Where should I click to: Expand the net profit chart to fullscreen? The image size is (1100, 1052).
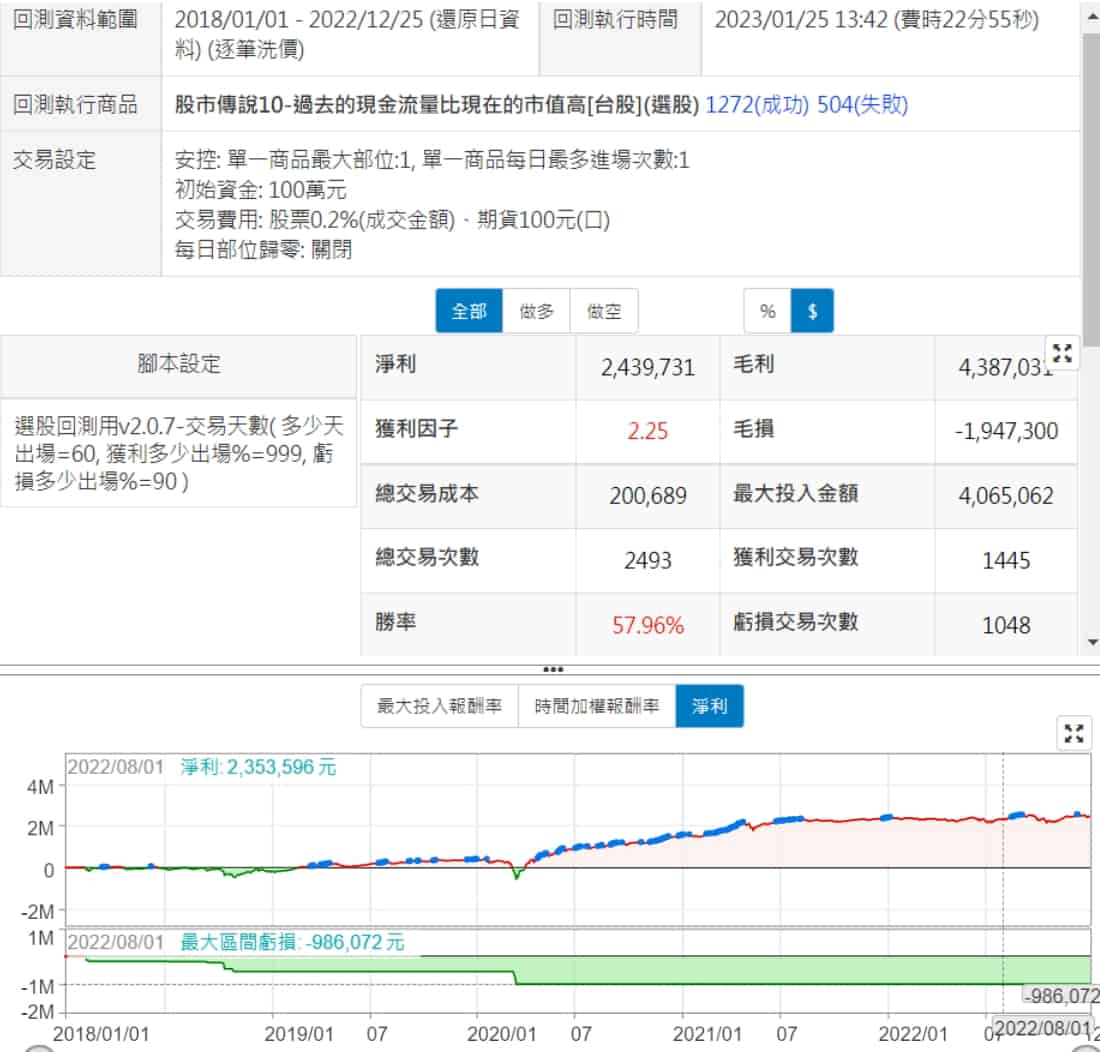(x=1074, y=734)
